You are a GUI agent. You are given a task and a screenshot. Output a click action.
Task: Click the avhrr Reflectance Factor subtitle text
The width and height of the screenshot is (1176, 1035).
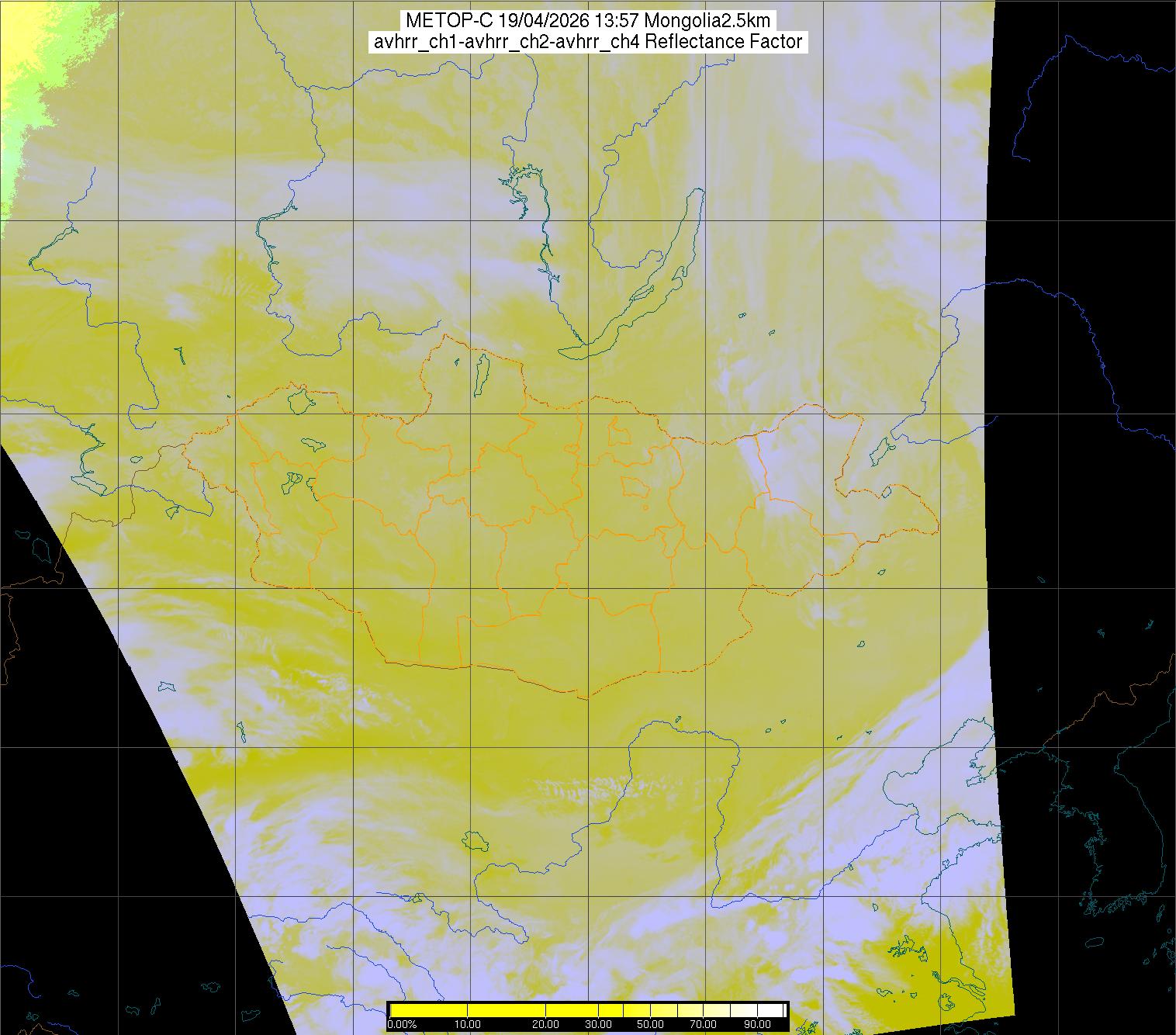pos(587,42)
